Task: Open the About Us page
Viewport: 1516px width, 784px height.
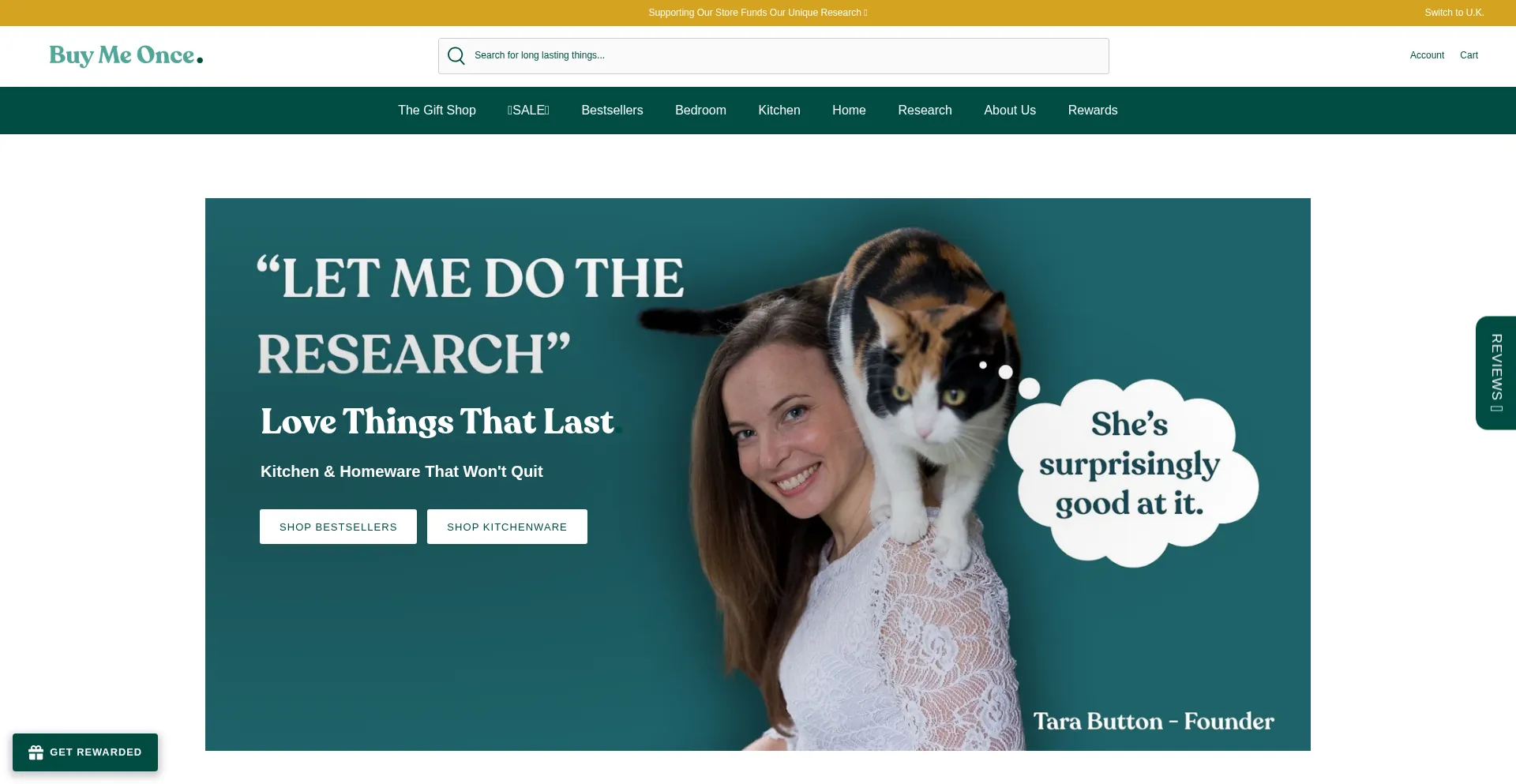Action: coord(1010,111)
